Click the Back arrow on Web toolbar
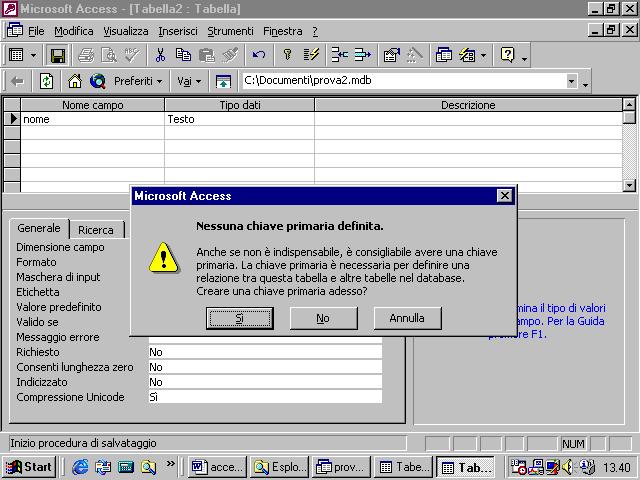The width and height of the screenshot is (640, 480). point(17,82)
